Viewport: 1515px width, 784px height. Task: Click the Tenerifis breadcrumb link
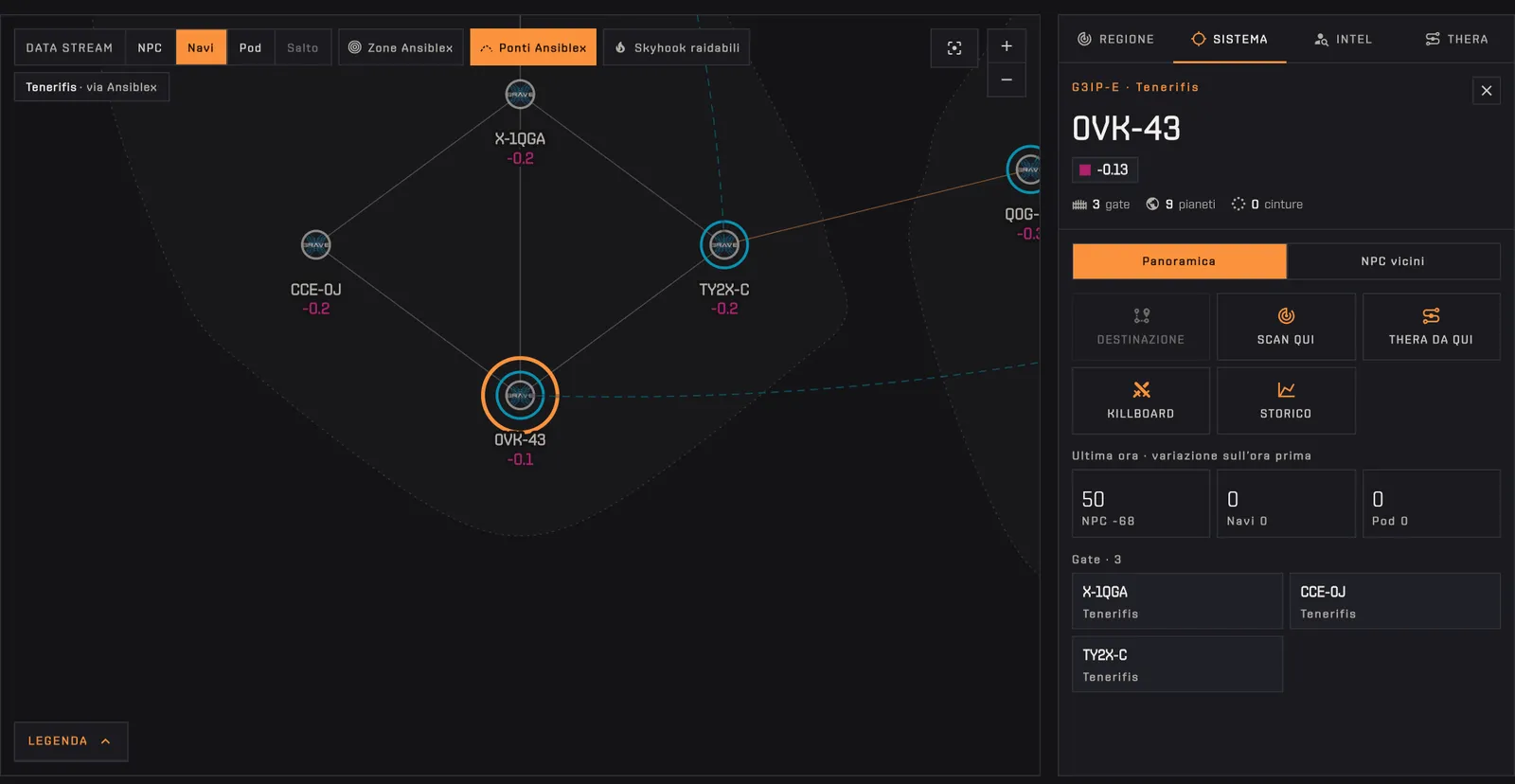(x=1167, y=87)
